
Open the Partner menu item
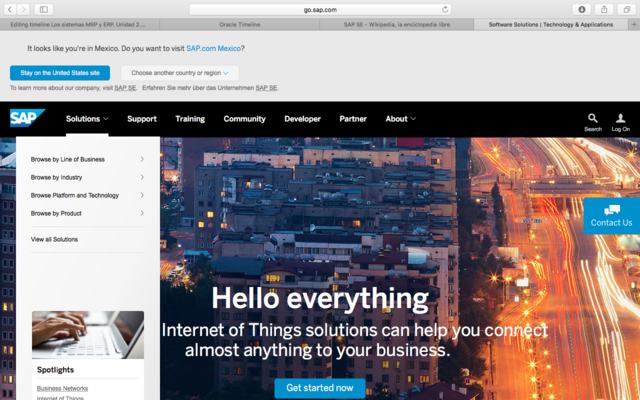click(353, 119)
